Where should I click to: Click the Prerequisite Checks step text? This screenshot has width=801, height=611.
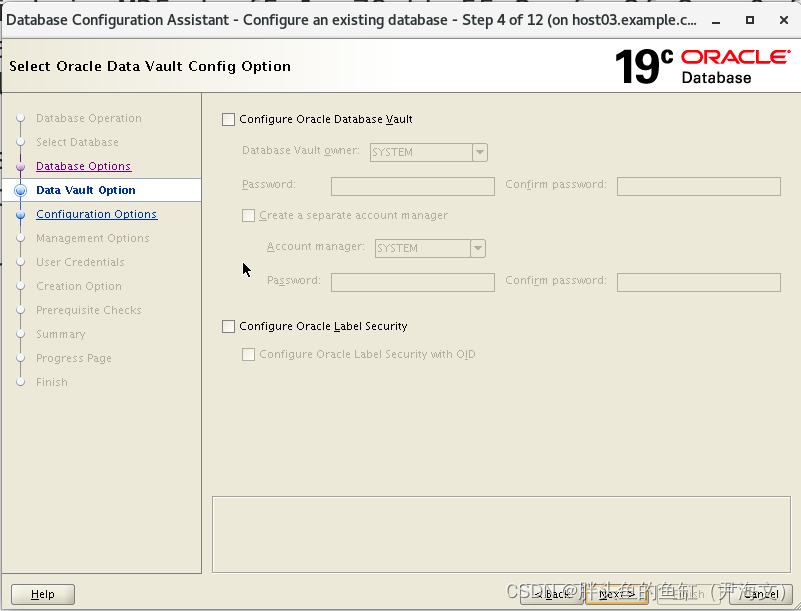(88, 310)
